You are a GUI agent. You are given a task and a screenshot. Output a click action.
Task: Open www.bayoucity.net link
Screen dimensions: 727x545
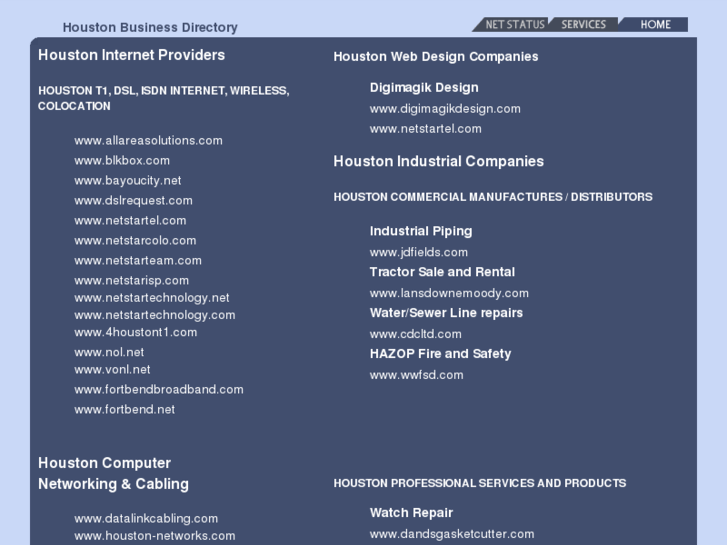128,180
